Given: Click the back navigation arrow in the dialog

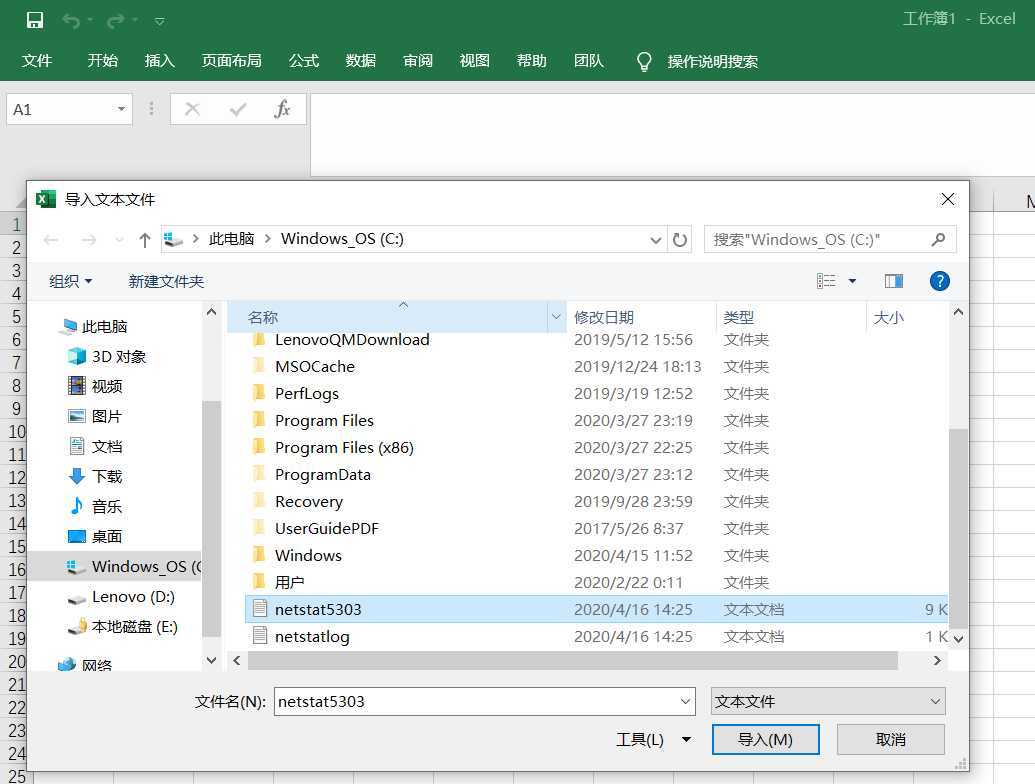Looking at the screenshot, I should (x=51, y=239).
